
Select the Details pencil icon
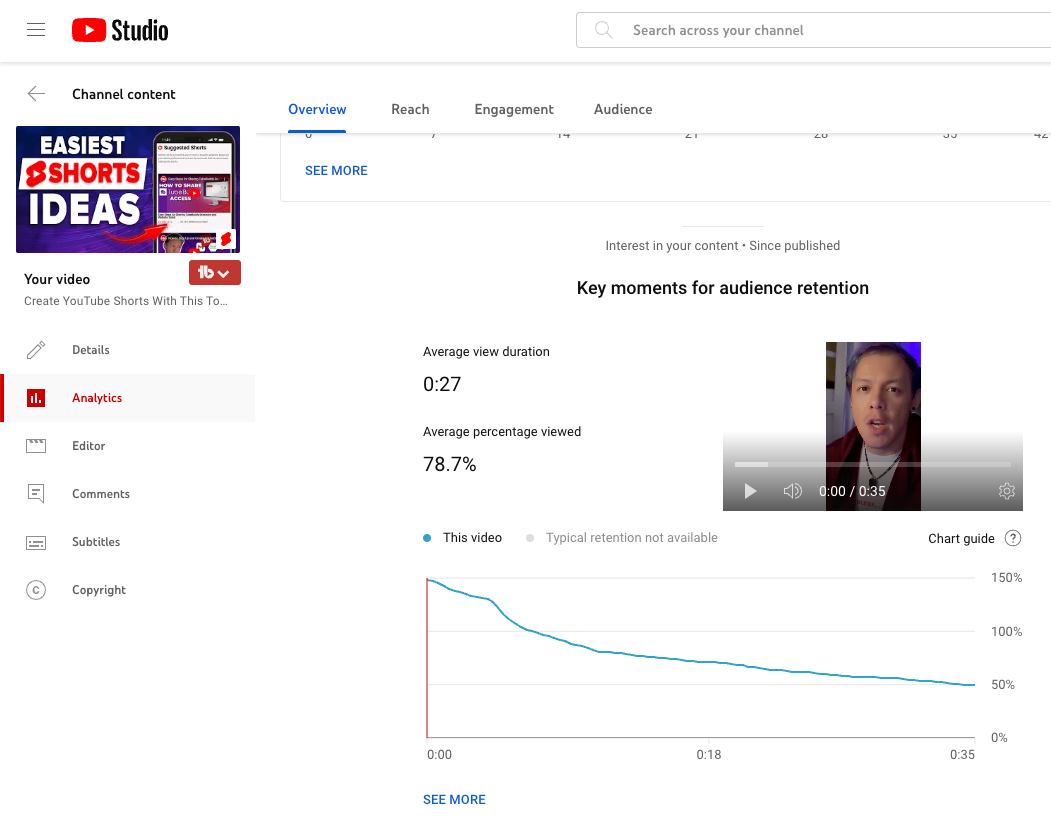pos(36,349)
